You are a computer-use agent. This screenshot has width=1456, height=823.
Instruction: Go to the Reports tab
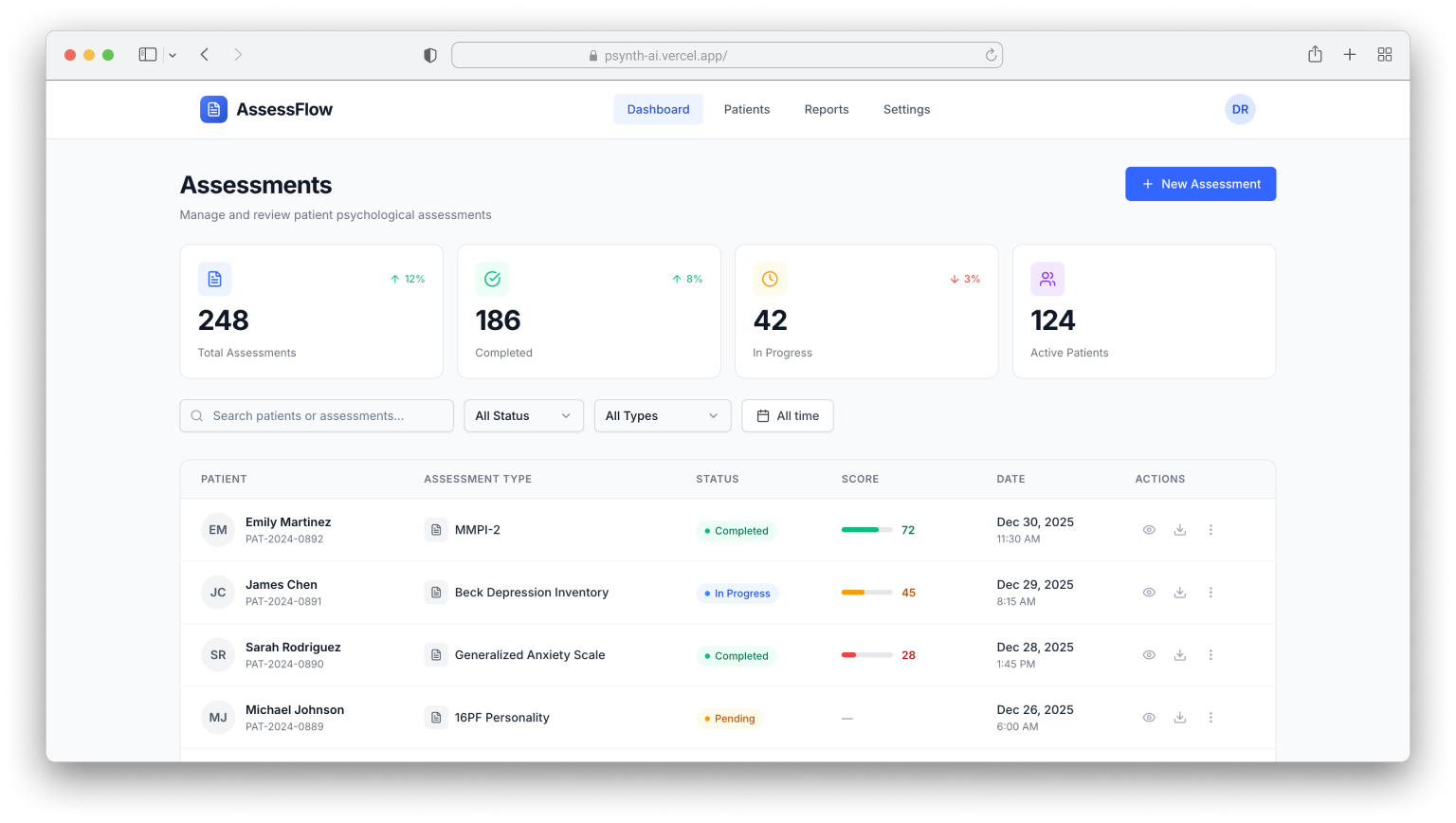[826, 109]
